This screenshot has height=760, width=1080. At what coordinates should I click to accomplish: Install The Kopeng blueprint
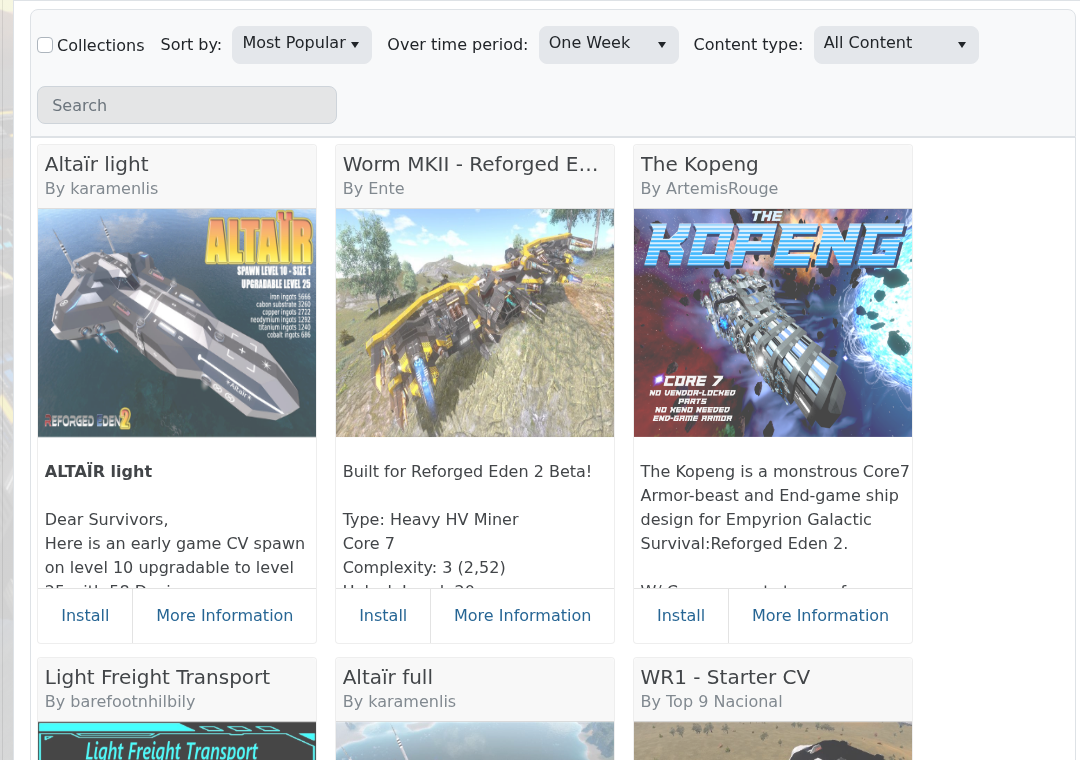pos(681,615)
